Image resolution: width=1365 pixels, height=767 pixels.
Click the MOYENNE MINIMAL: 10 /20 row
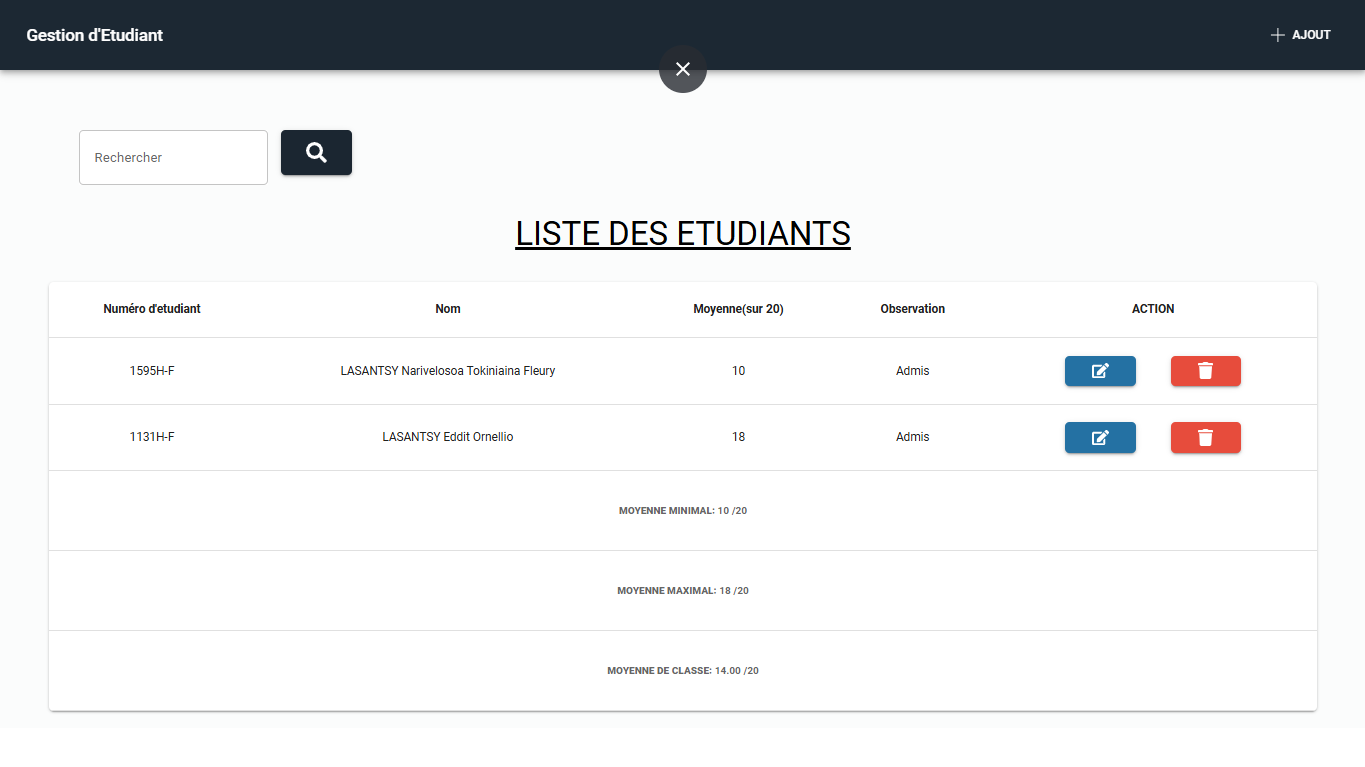(683, 511)
